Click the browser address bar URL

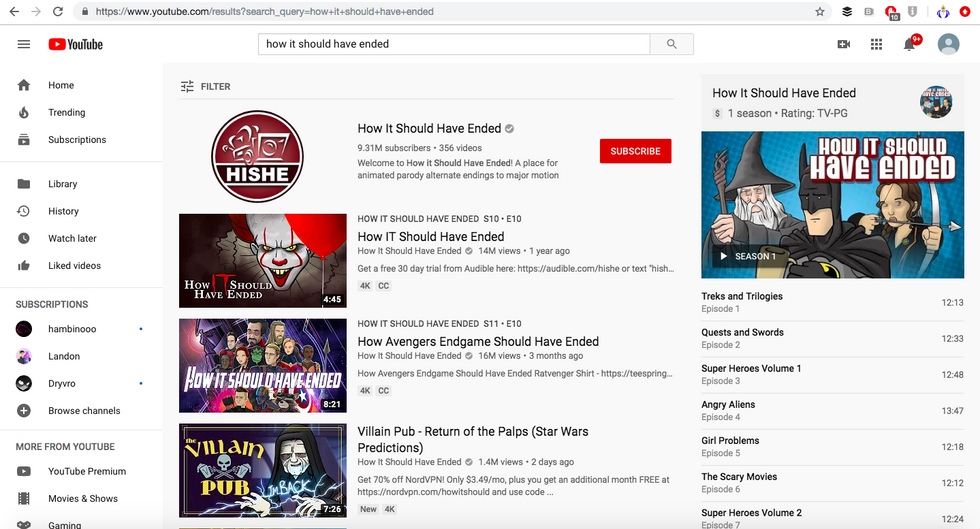(x=264, y=11)
